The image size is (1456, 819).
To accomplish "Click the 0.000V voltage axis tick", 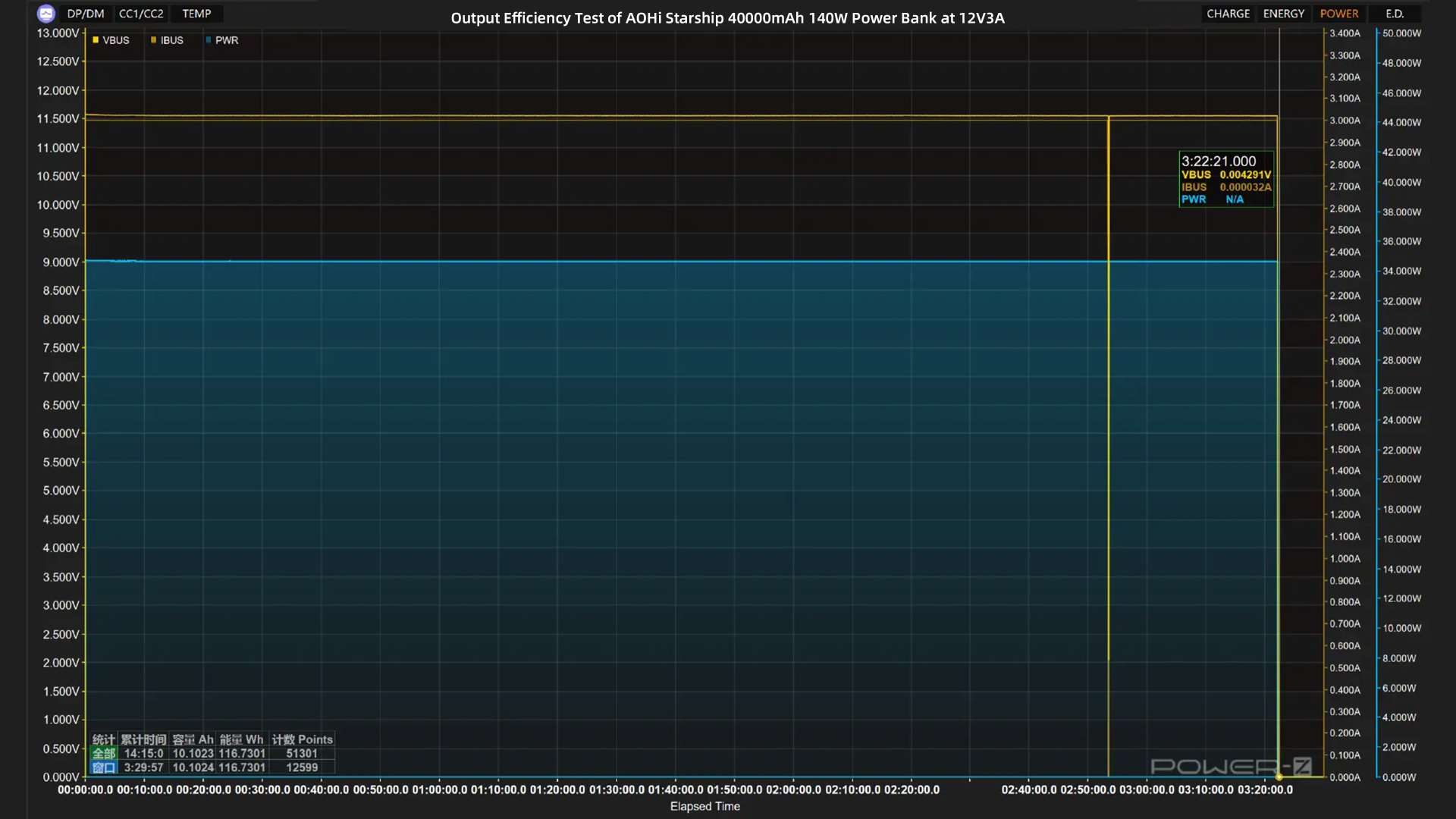I will coord(61,777).
